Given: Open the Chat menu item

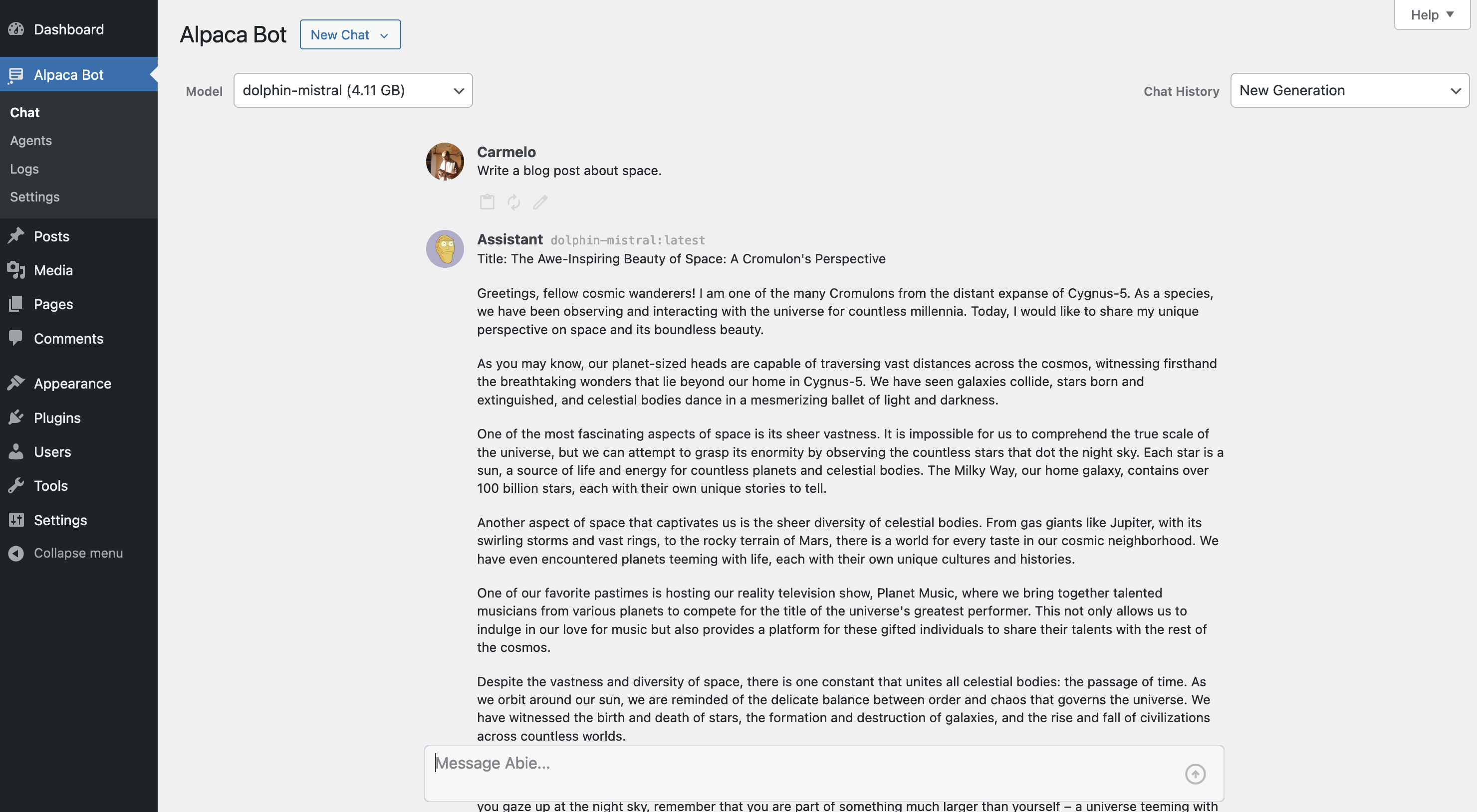Looking at the screenshot, I should coord(24,112).
